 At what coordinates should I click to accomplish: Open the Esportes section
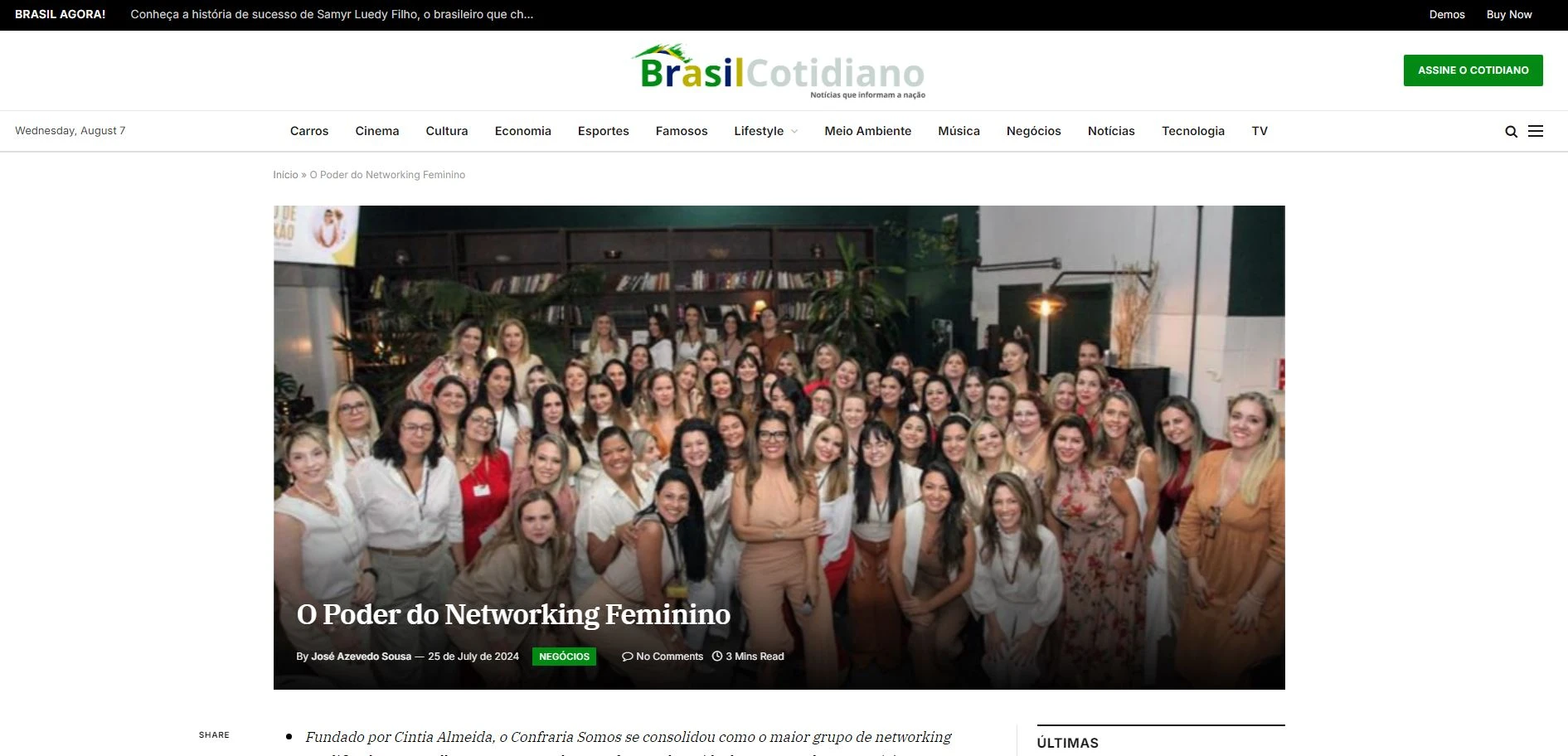(603, 131)
